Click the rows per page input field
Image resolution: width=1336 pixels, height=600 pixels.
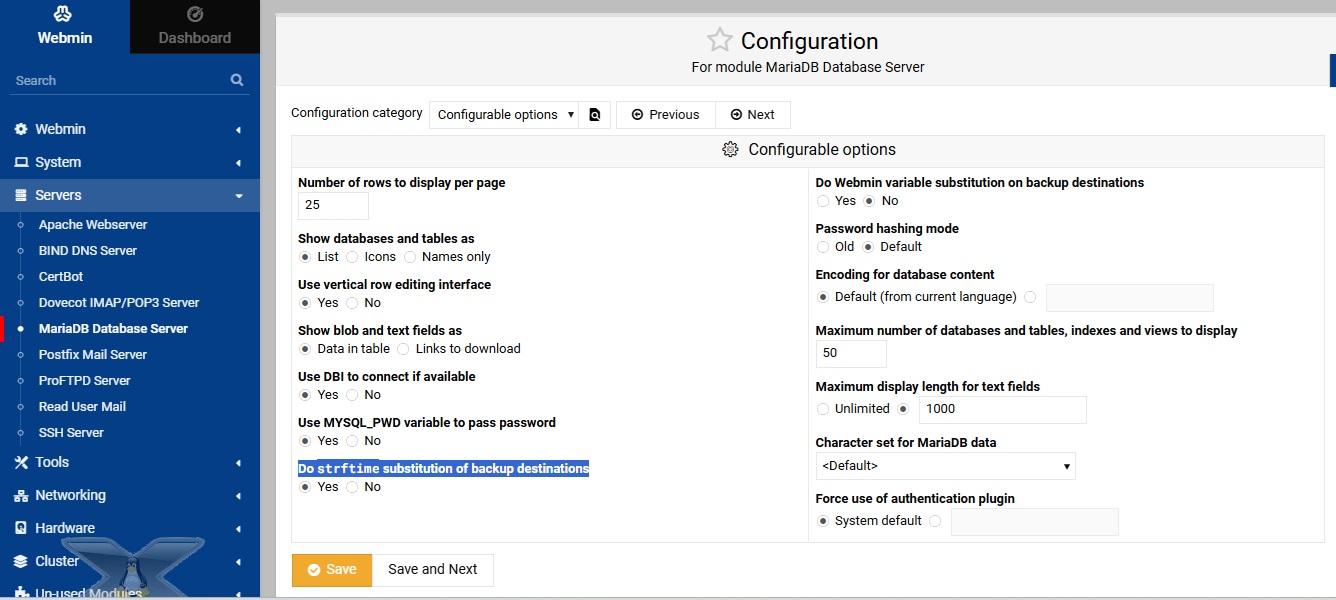333,205
